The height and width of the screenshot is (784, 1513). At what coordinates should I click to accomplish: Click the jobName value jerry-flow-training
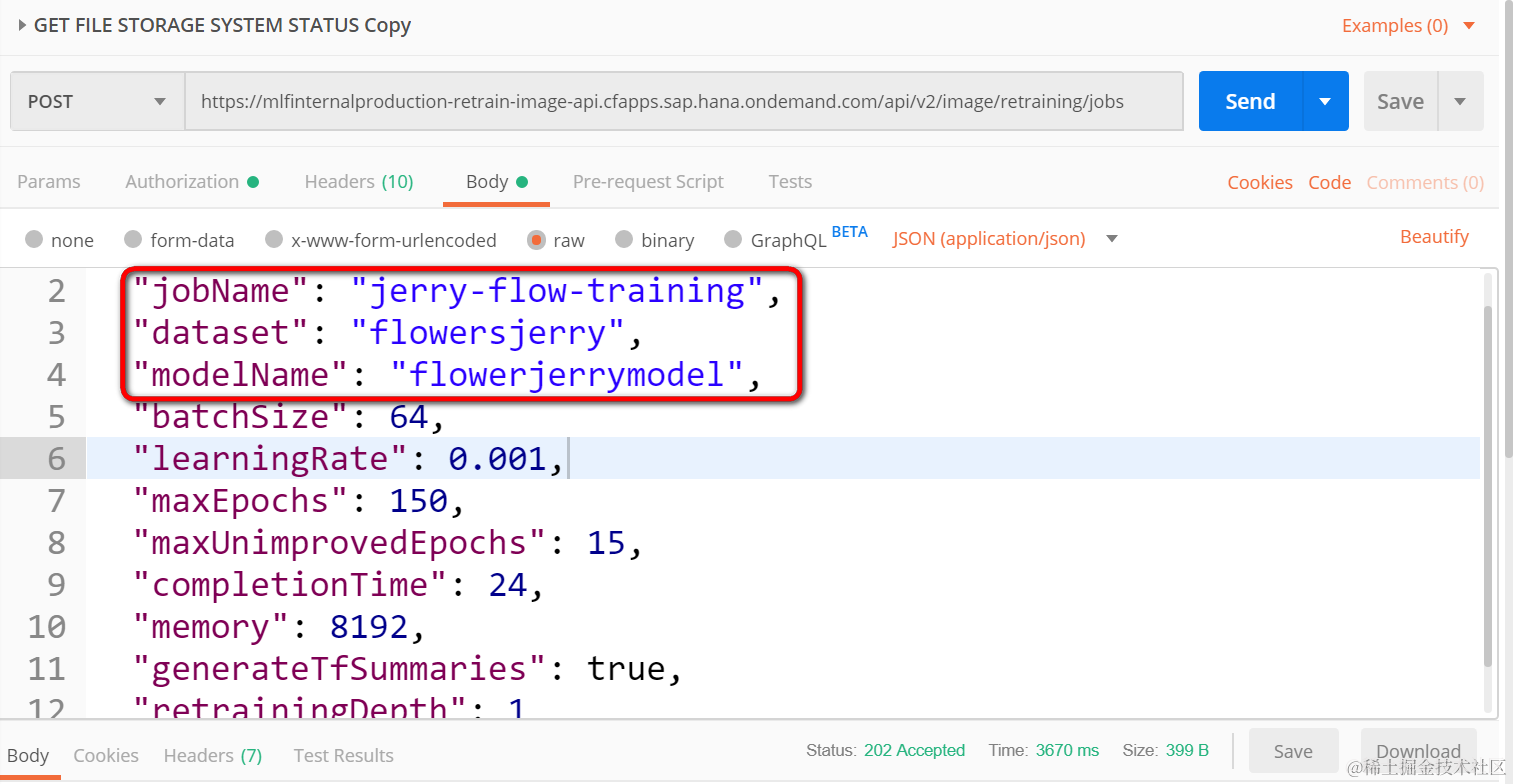click(x=558, y=291)
